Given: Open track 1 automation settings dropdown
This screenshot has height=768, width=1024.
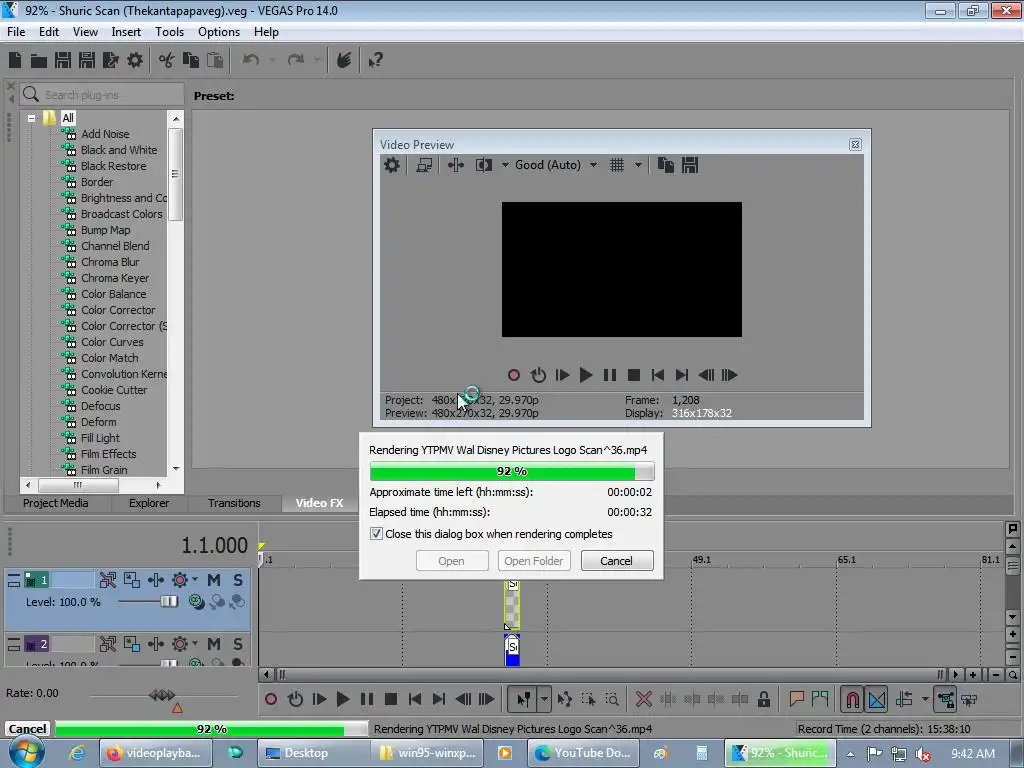Looking at the screenshot, I should [195, 580].
